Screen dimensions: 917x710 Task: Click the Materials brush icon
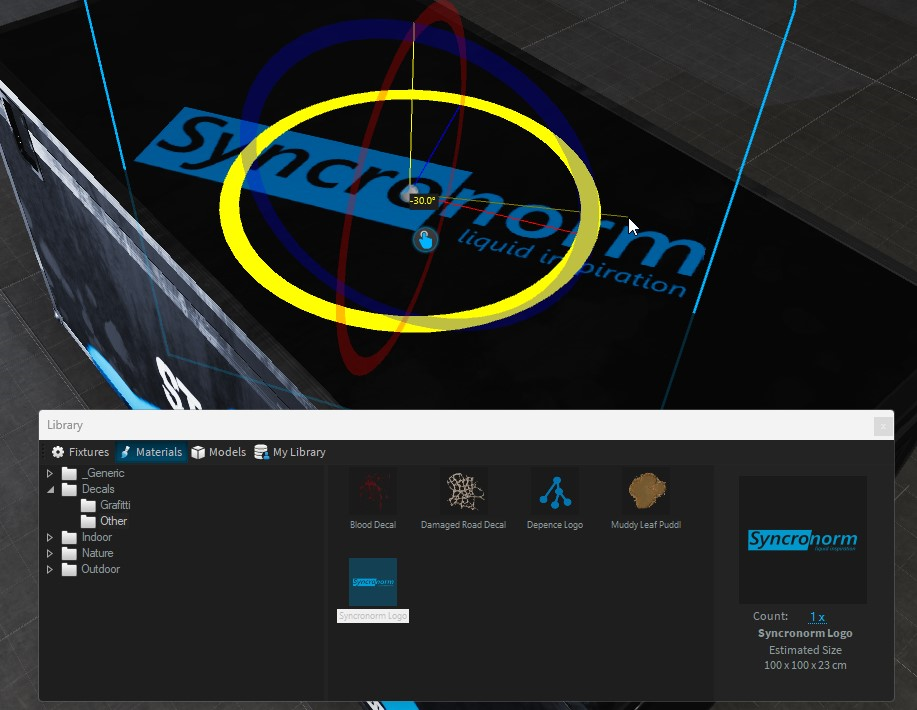[x=125, y=452]
